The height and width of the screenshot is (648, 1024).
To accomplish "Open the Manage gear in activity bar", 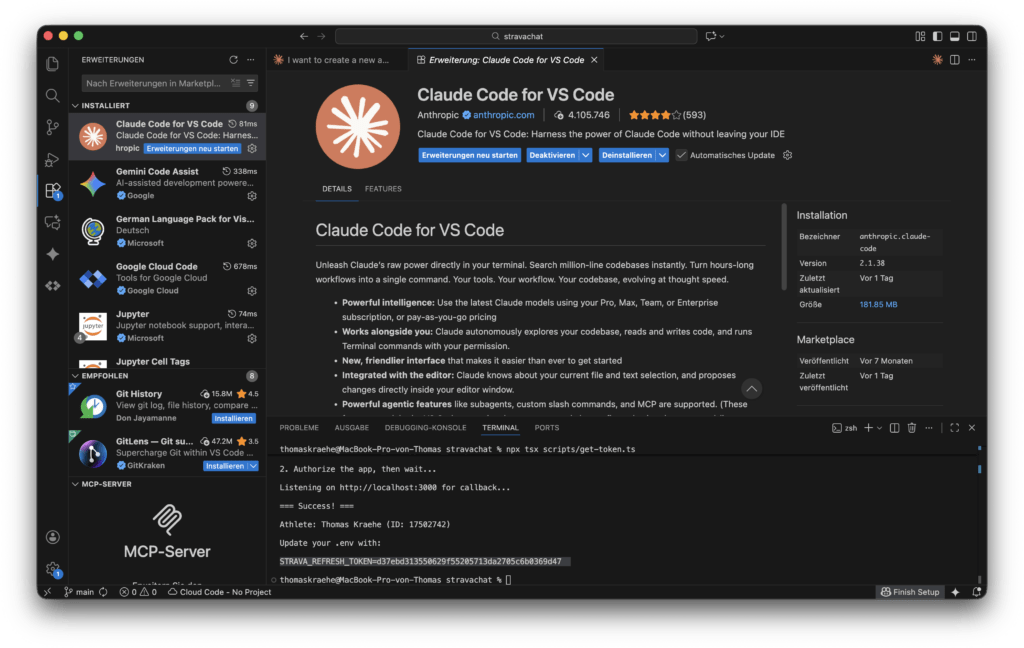I will pyautogui.click(x=53, y=569).
